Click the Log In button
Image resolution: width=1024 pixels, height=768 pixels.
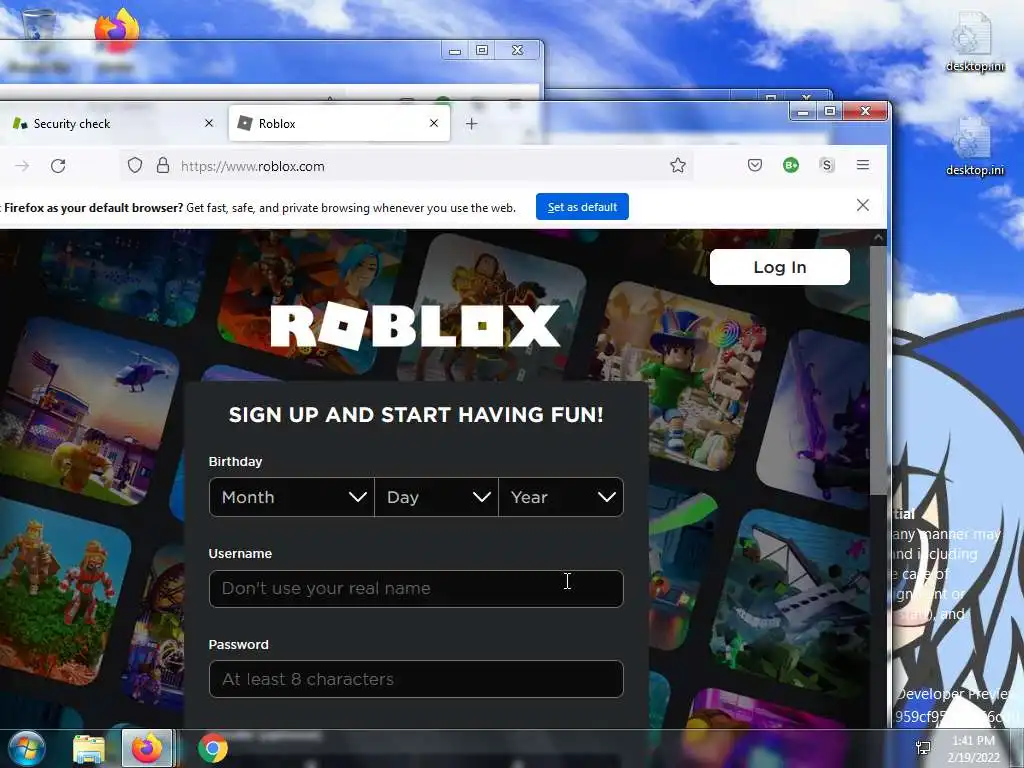click(780, 267)
